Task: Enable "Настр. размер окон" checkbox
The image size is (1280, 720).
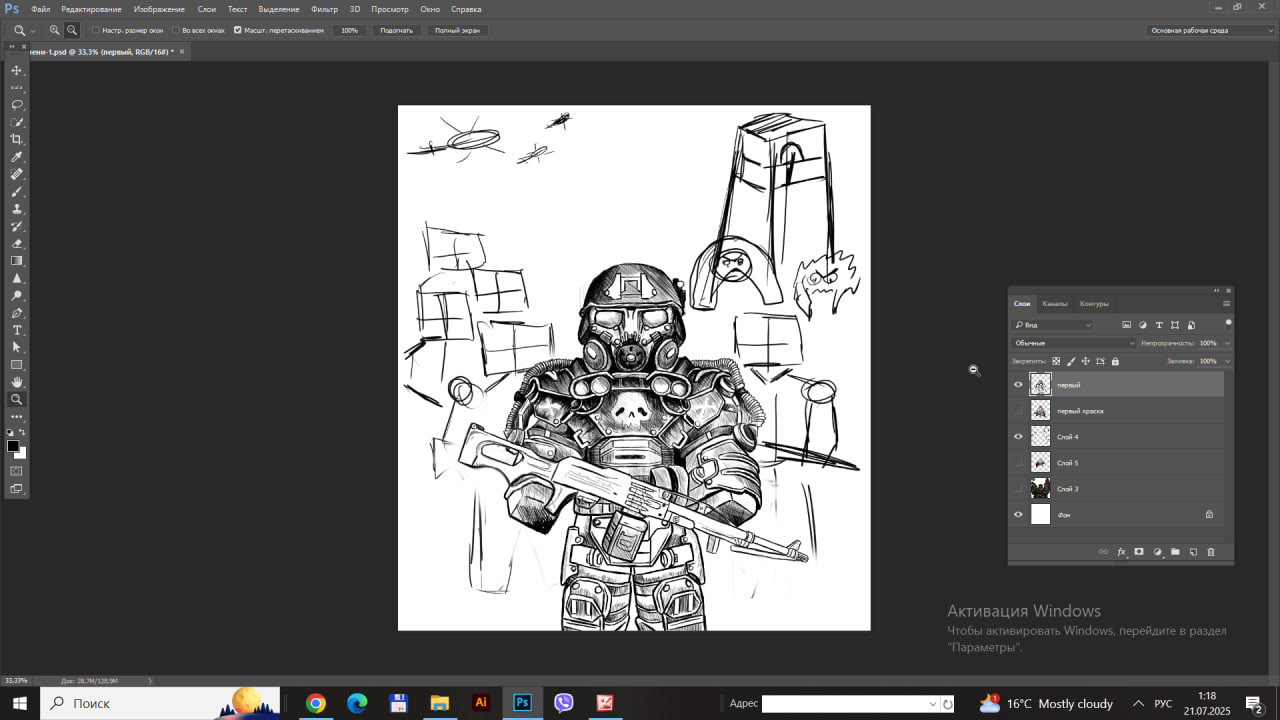Action: pos(96,30)
